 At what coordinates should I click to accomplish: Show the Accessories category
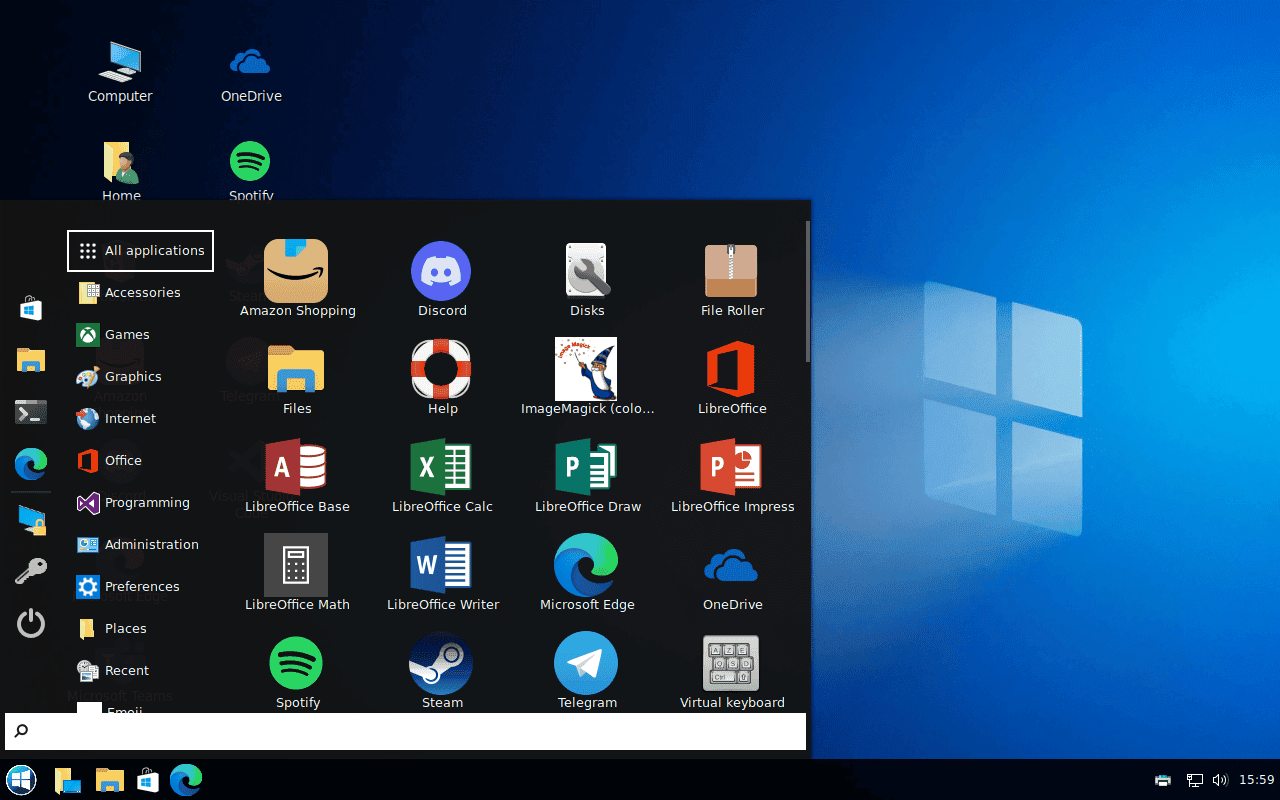[140, 293]
